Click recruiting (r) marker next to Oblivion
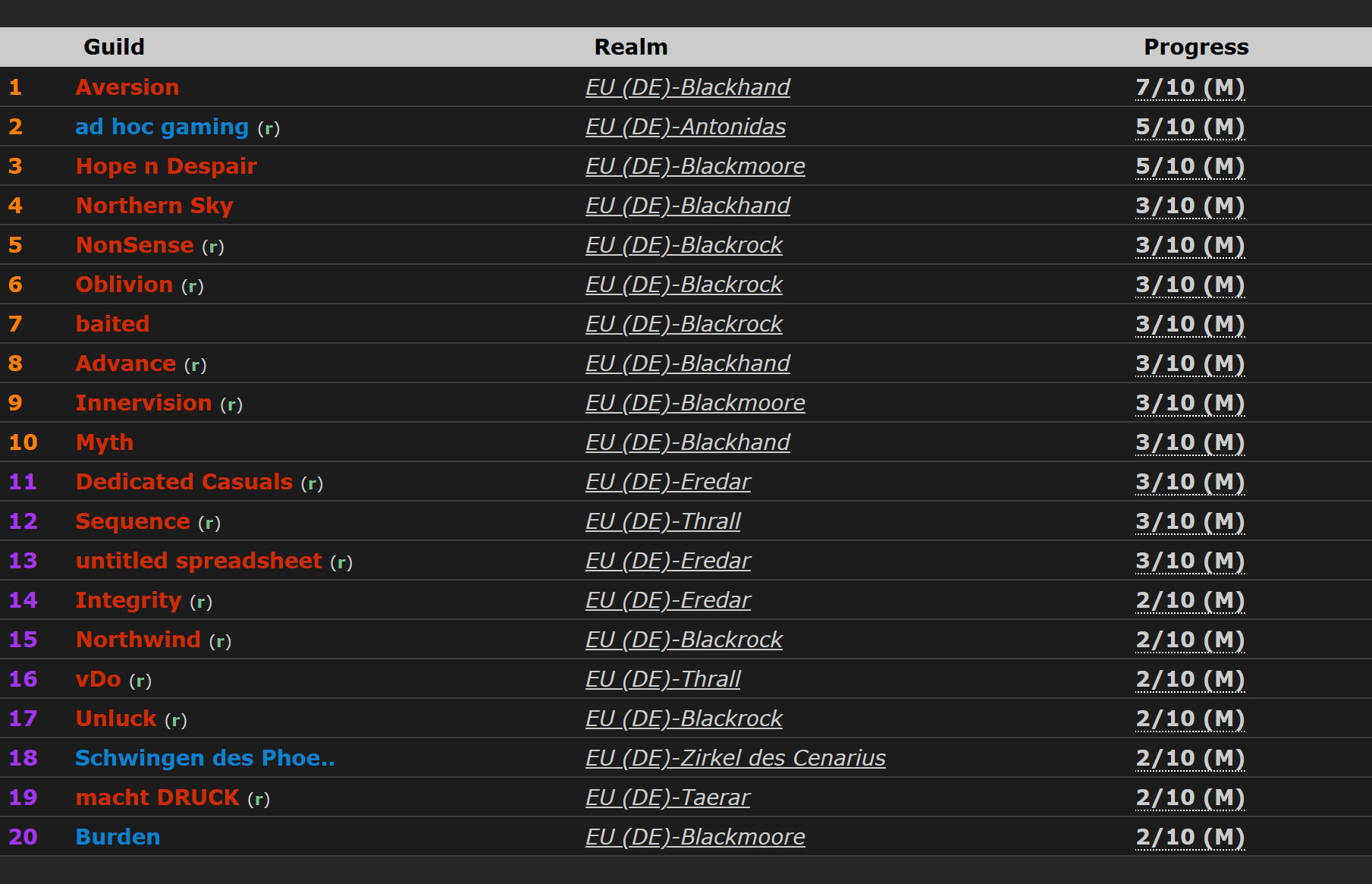Viewport: 1372px width, 884px height. click(x=193, y=286)
